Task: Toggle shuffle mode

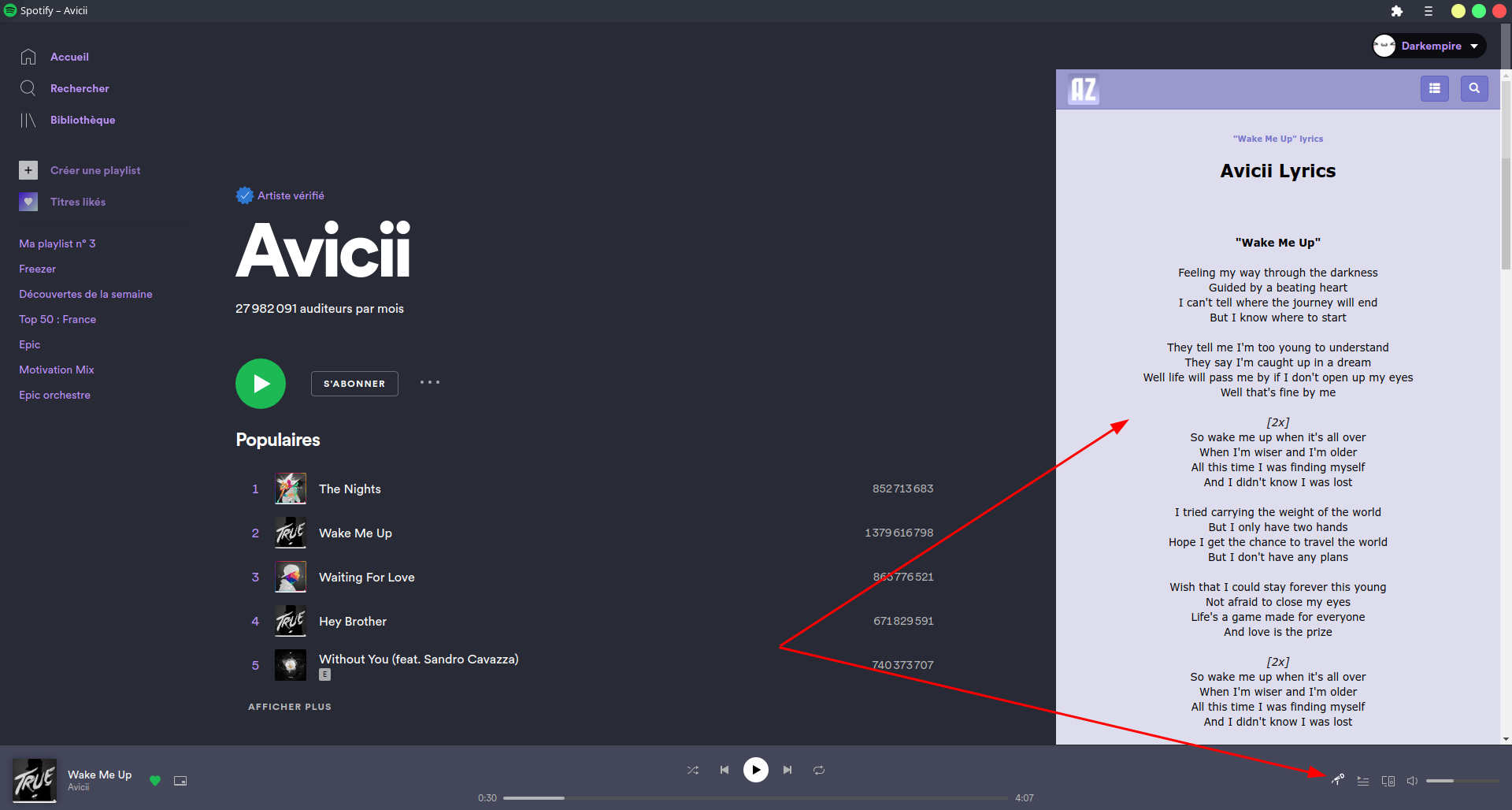Action: point(693,770)
